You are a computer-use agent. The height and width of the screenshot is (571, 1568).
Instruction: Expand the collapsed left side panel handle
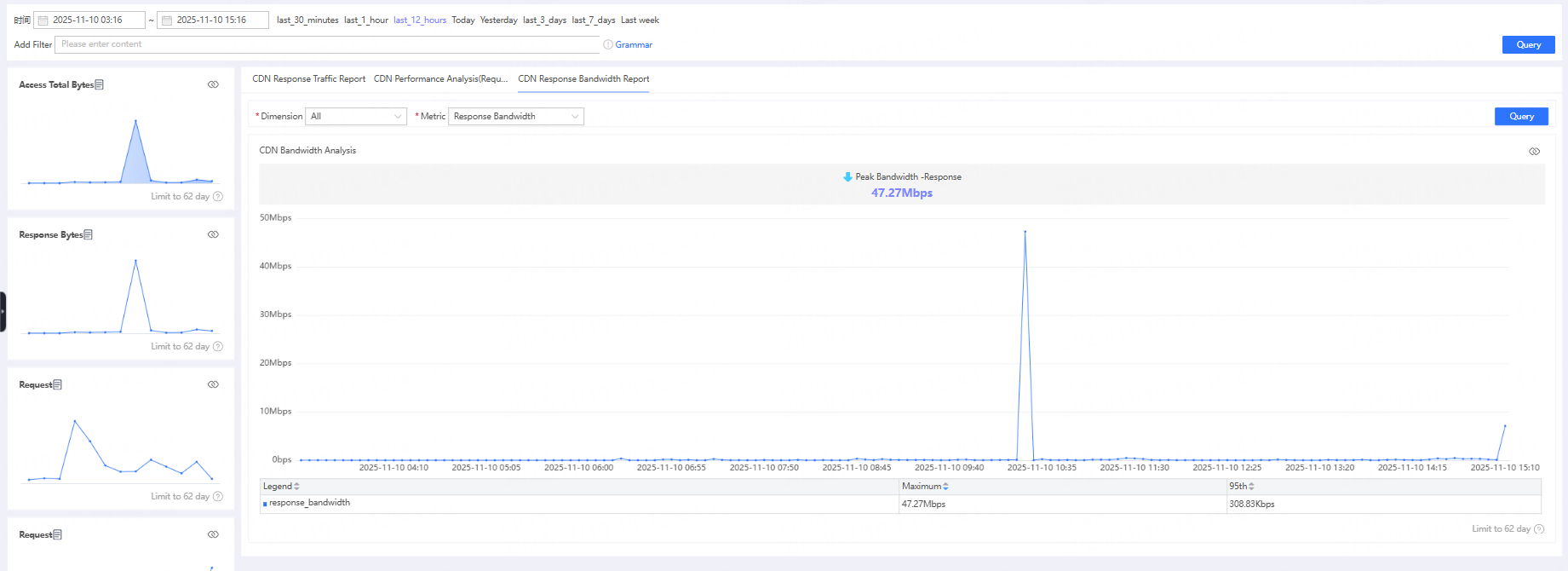[3, 312]
